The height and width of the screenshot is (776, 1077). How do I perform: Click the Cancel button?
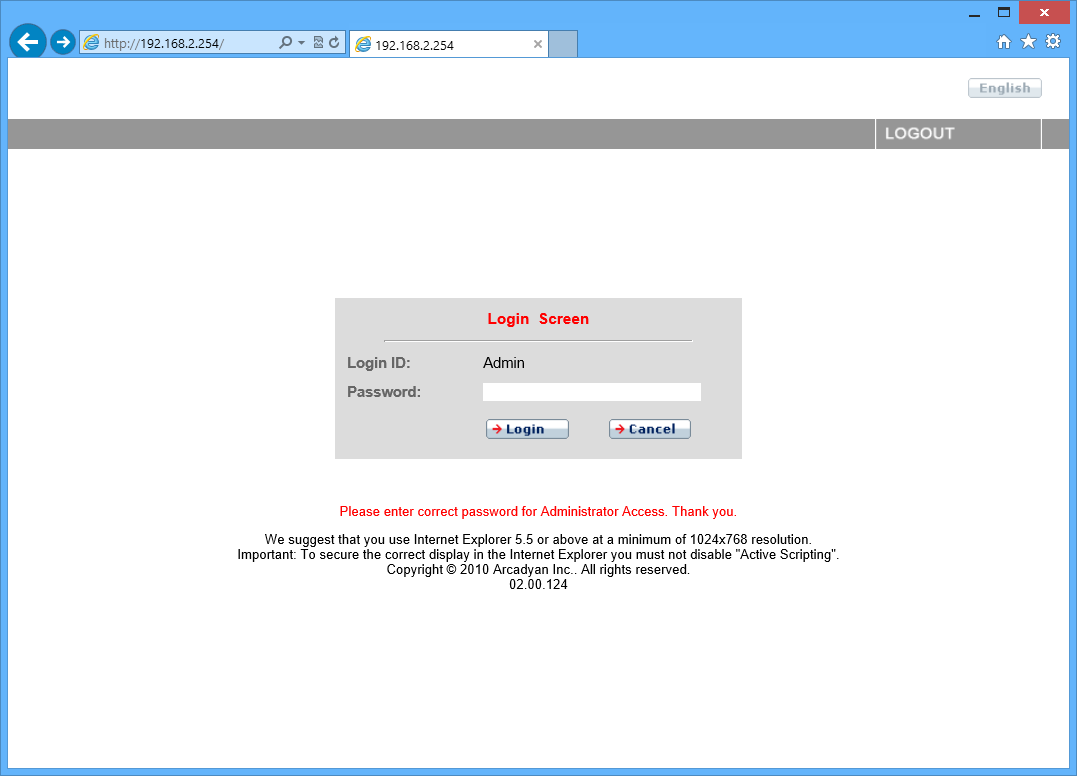(x=650, y=429)
